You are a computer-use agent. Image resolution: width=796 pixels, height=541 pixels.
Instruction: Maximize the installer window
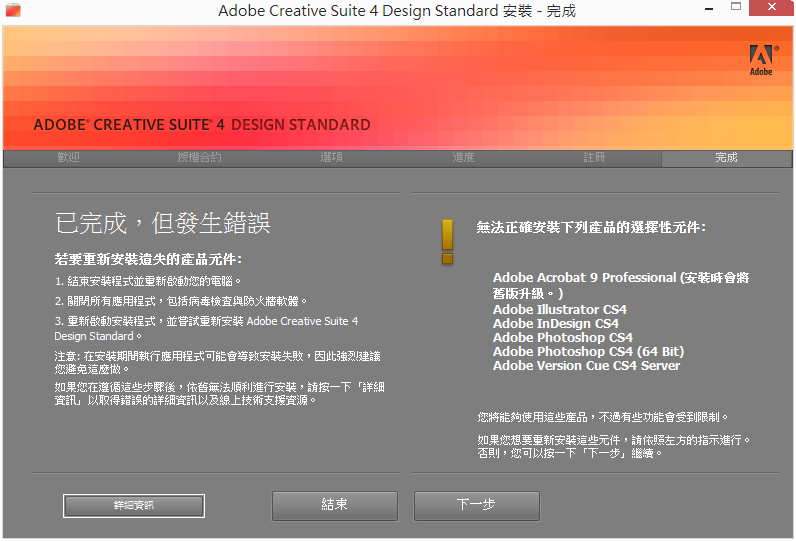pyautogui.click(x=736, y=7)
